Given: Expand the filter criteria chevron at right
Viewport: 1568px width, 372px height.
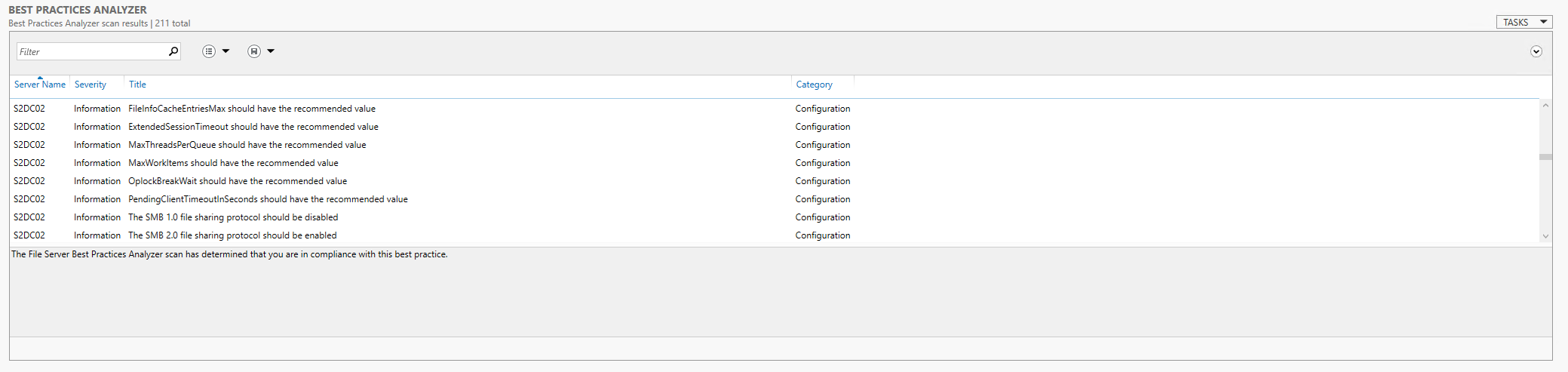Looking at the screenshot, I should click(x=1536, y=51).
